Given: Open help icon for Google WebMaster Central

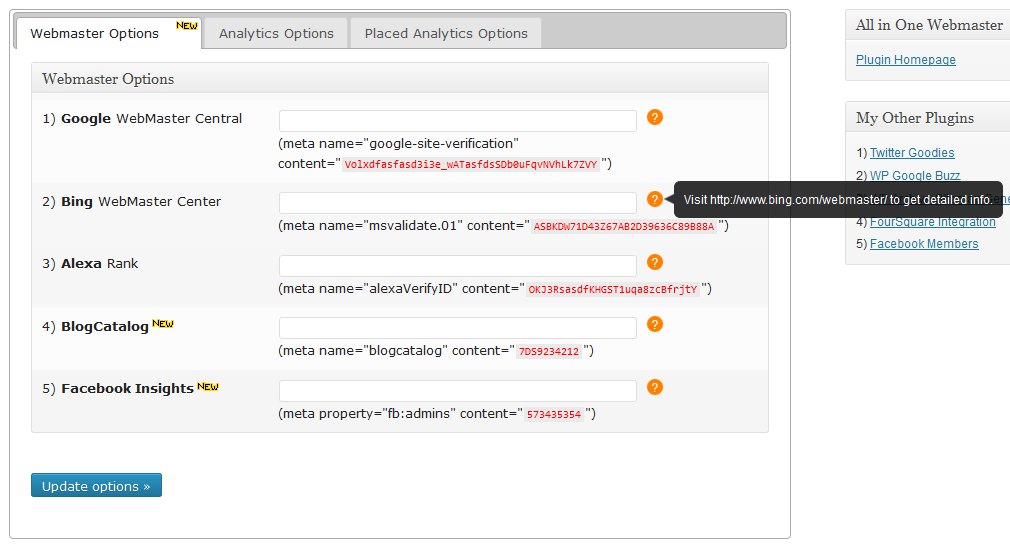Looking at the screenshot, I should tap(654, 117).
